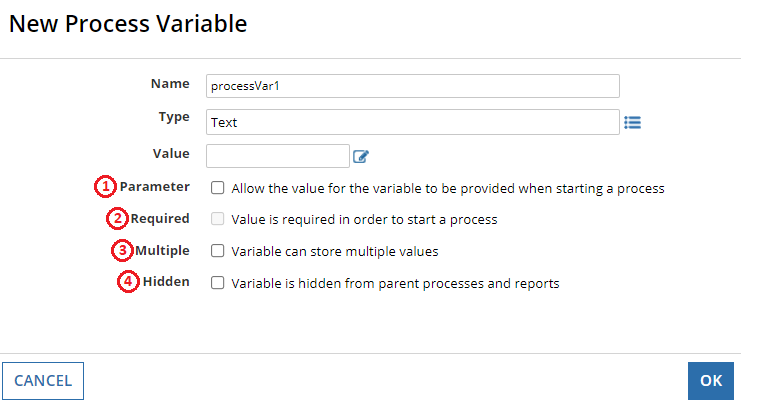
Task: Click the 'Variable can store multiple values' text
Action: click(x=334, y=252)
